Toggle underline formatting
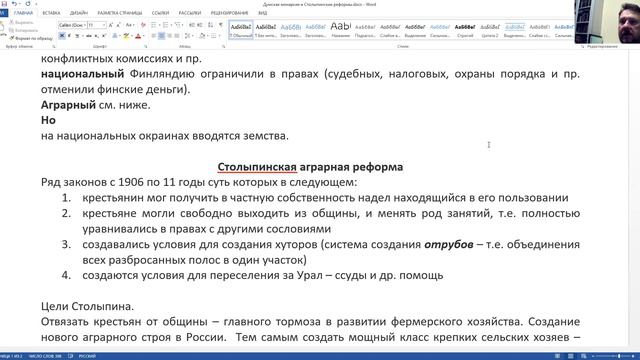This screenshot has width=640, height=360. click(77, 36)
